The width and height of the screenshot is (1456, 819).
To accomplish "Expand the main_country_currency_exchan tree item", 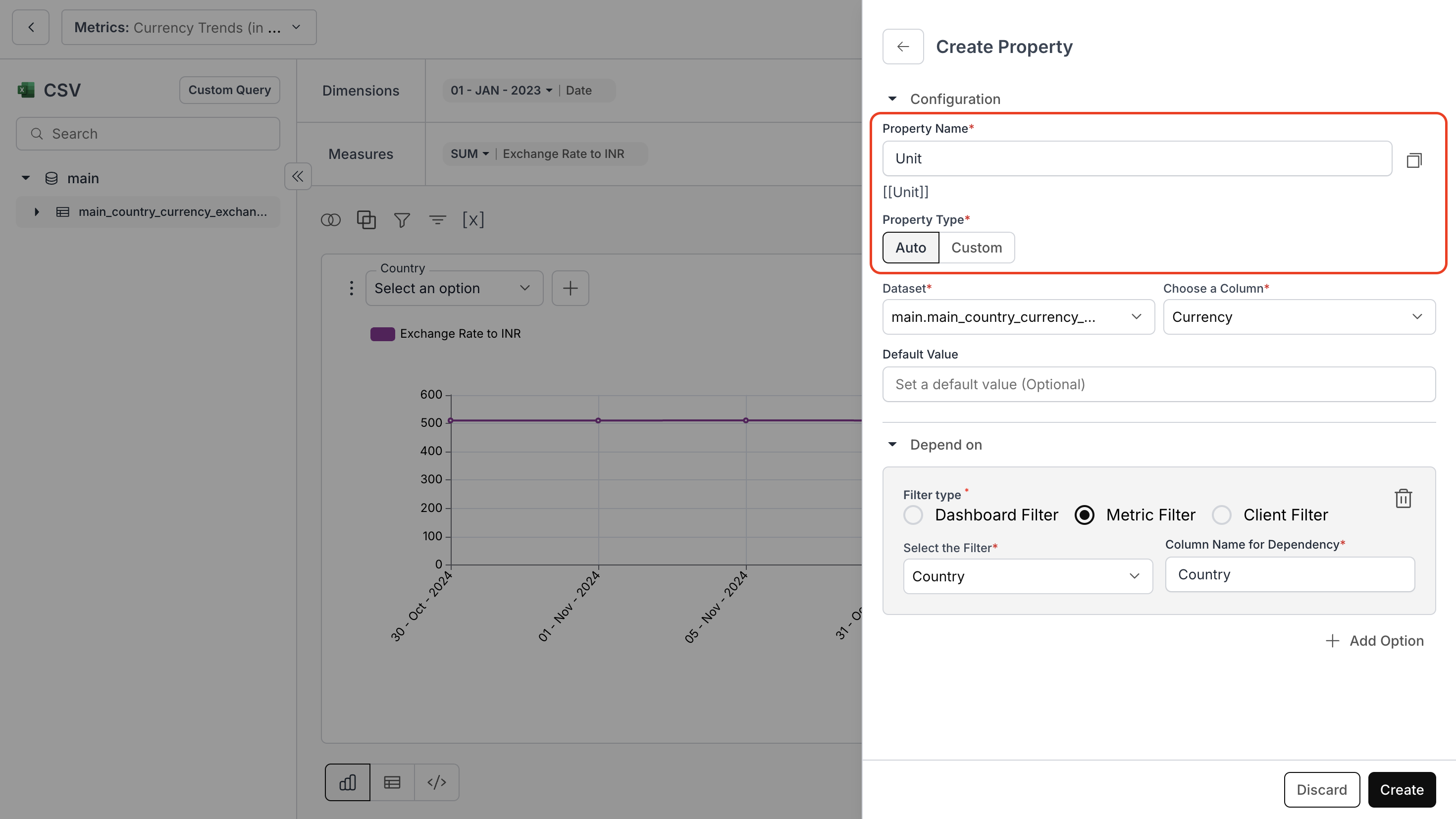I will (37, 211).
